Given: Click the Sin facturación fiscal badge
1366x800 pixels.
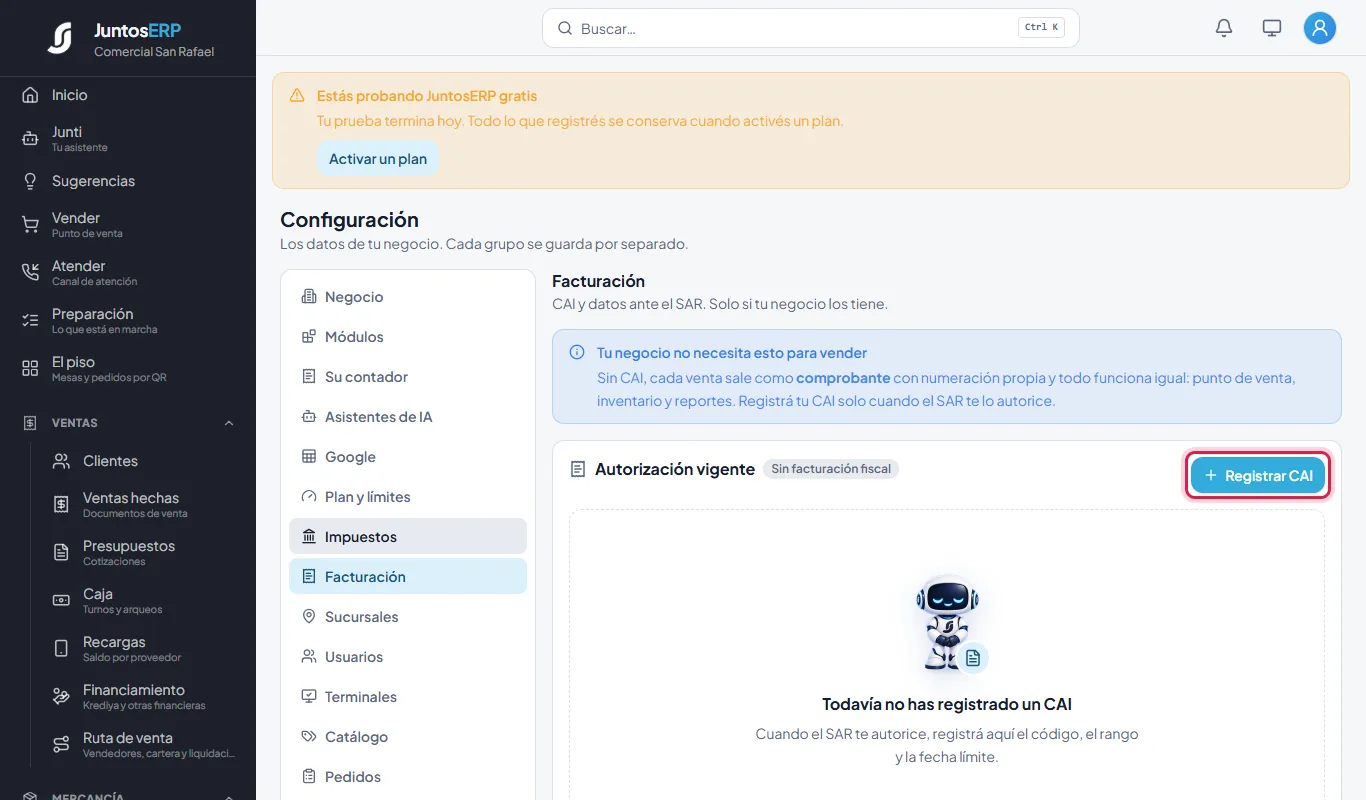Looking at the screenshot, I should point(831,469).
